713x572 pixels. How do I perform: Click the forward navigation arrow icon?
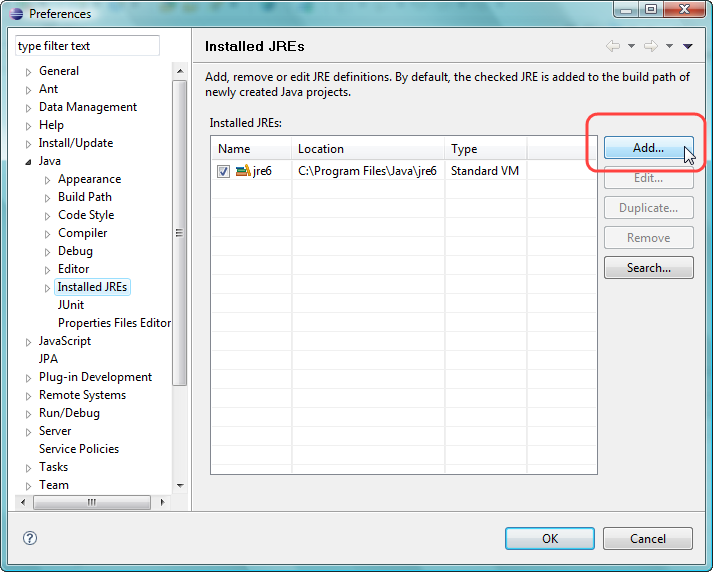[x=650, y=46]
